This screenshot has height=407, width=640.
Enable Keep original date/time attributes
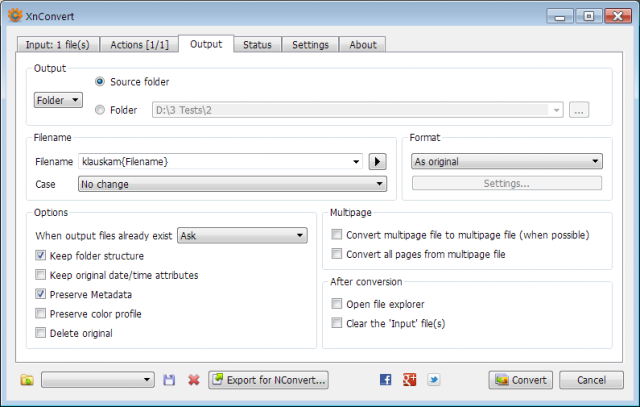(40, 275)
